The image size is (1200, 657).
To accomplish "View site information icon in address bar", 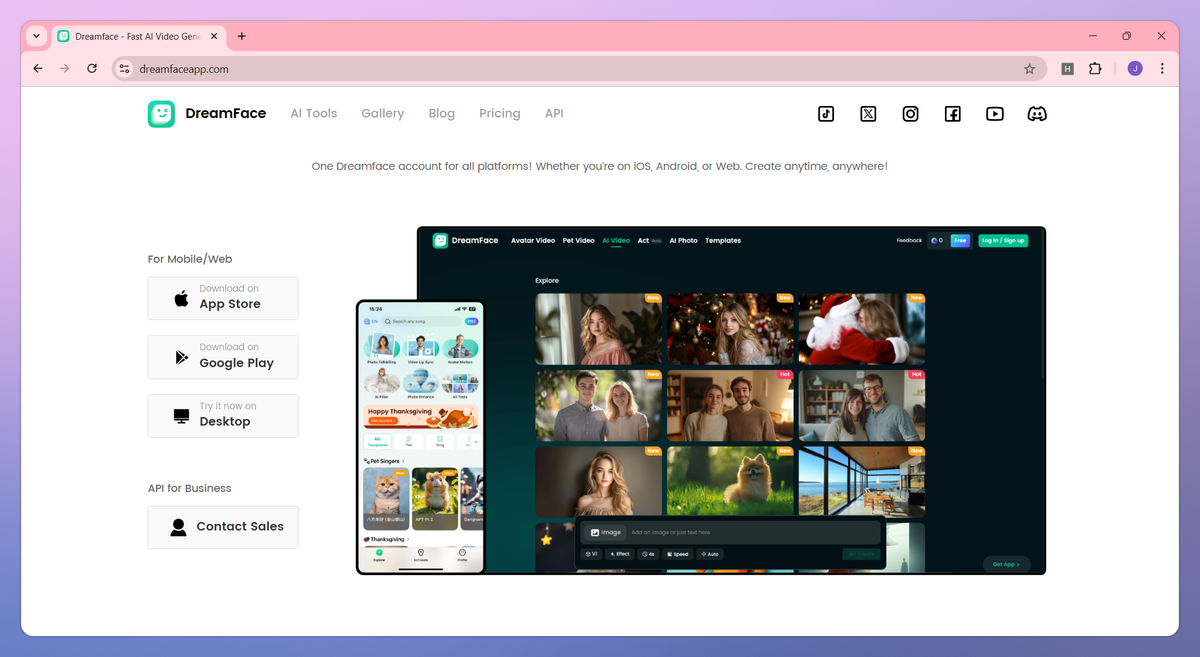I will point(124,69).
